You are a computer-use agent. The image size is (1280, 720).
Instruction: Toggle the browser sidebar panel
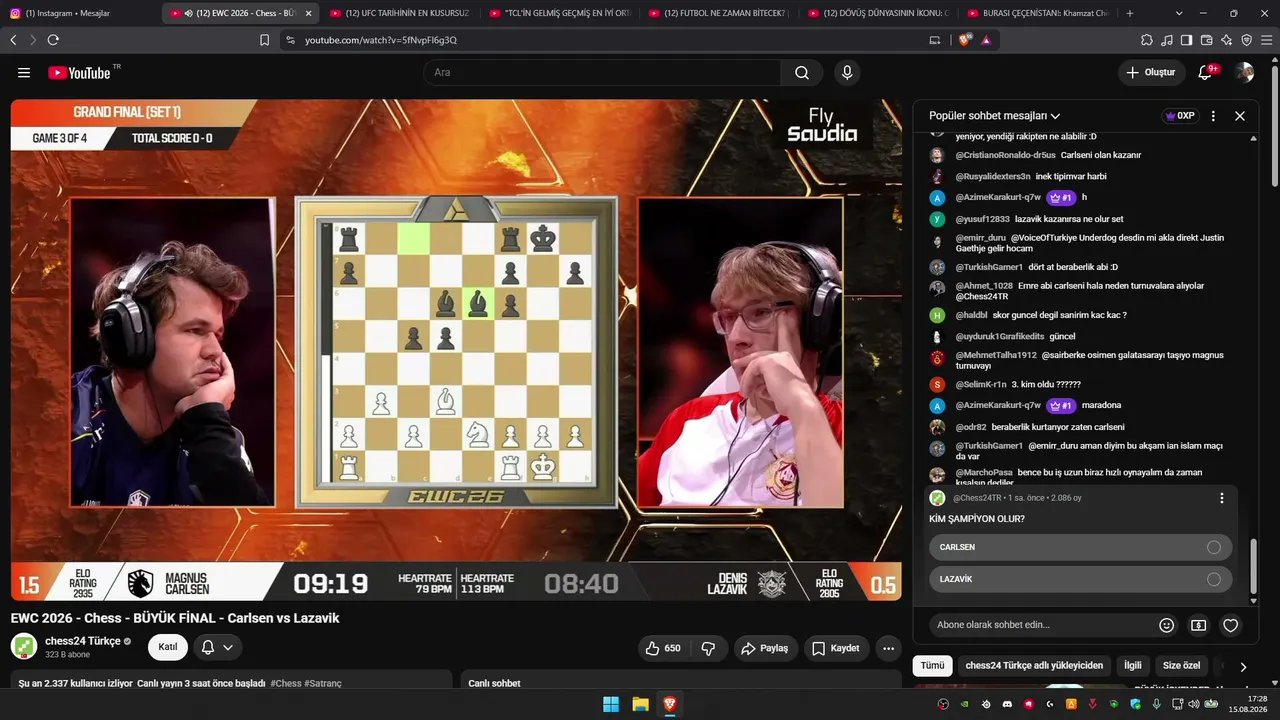[x=1186, y=40]
